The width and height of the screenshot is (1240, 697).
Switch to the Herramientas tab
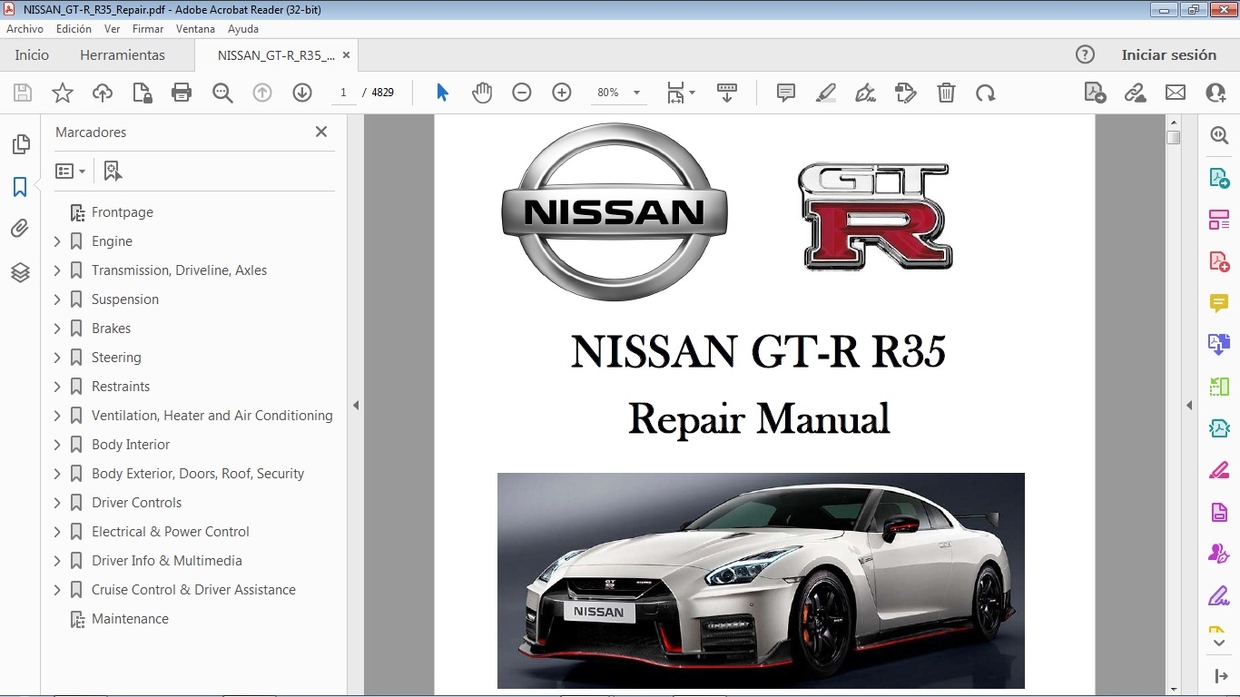tap(122, 55)
